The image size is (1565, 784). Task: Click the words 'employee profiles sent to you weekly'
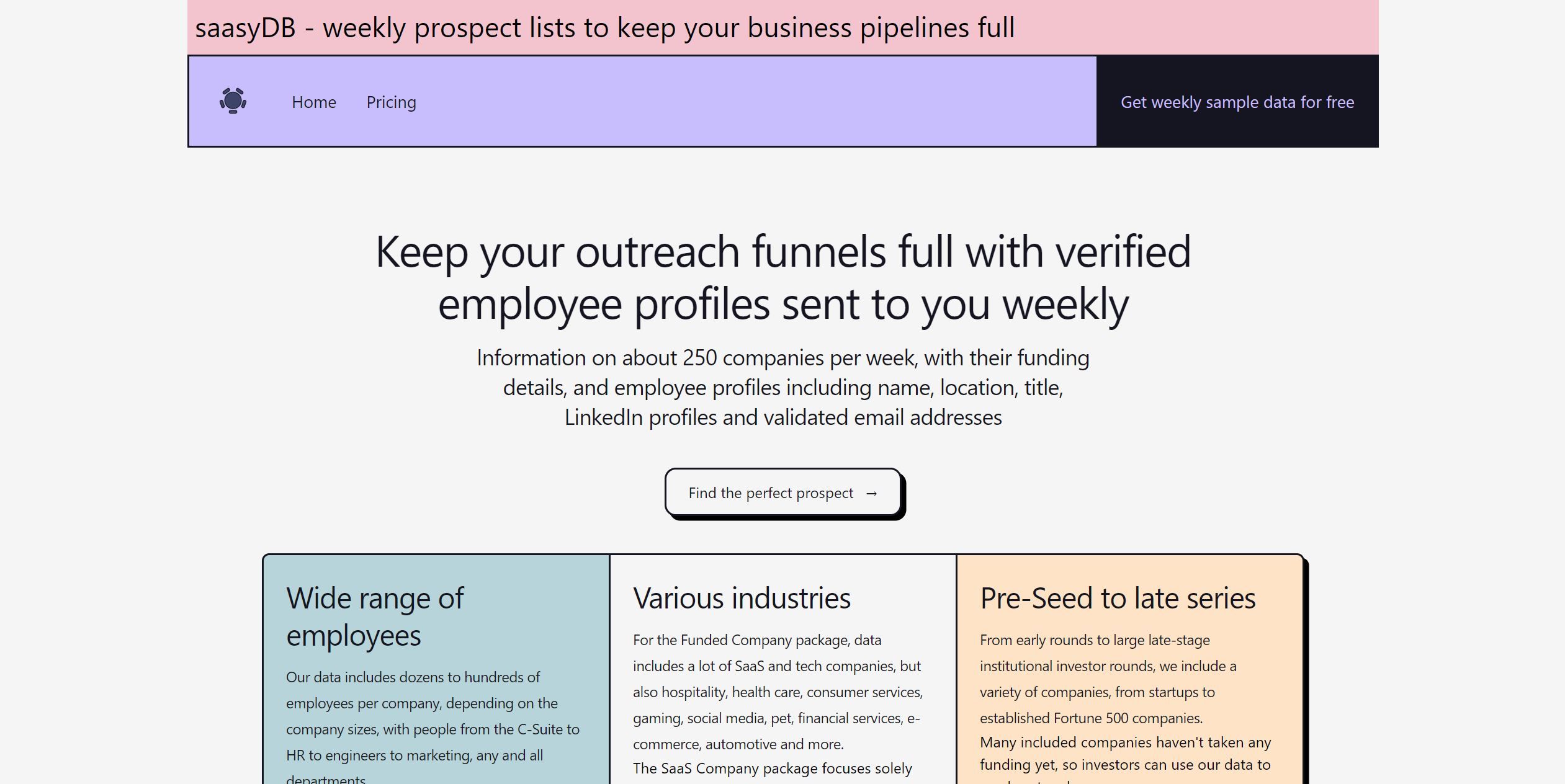(782, 305)
